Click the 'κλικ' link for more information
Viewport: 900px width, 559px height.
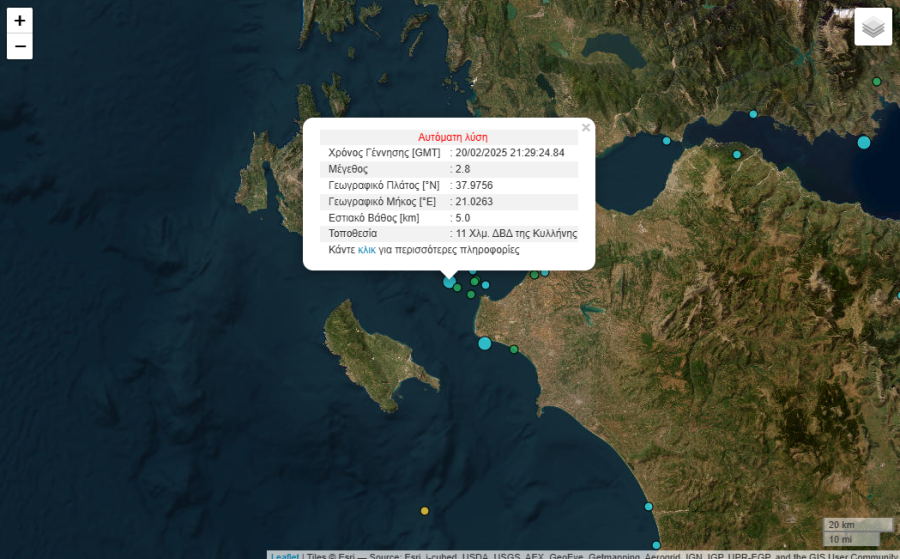[x=367, y=250]
